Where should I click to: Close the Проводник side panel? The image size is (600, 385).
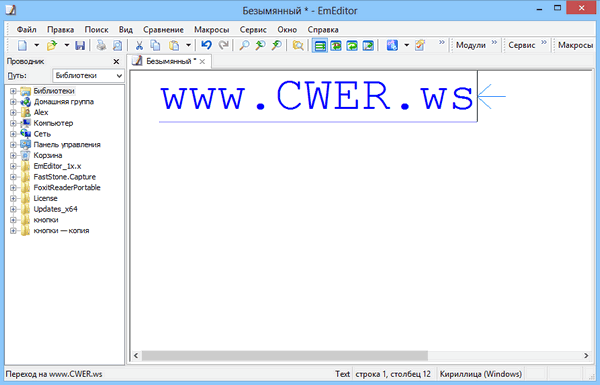116,61
